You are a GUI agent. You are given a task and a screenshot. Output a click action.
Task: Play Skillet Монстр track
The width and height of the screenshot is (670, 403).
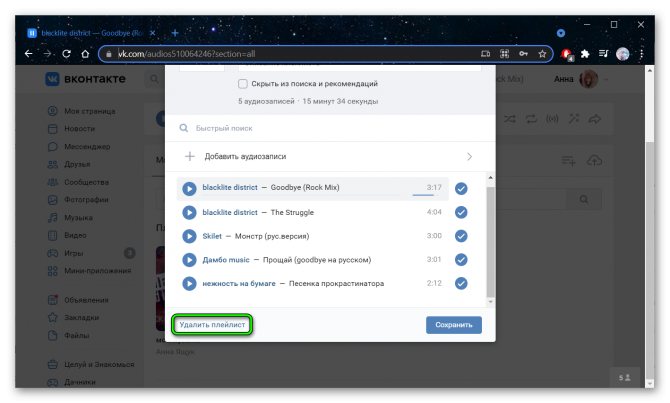(x=189, y=236)
